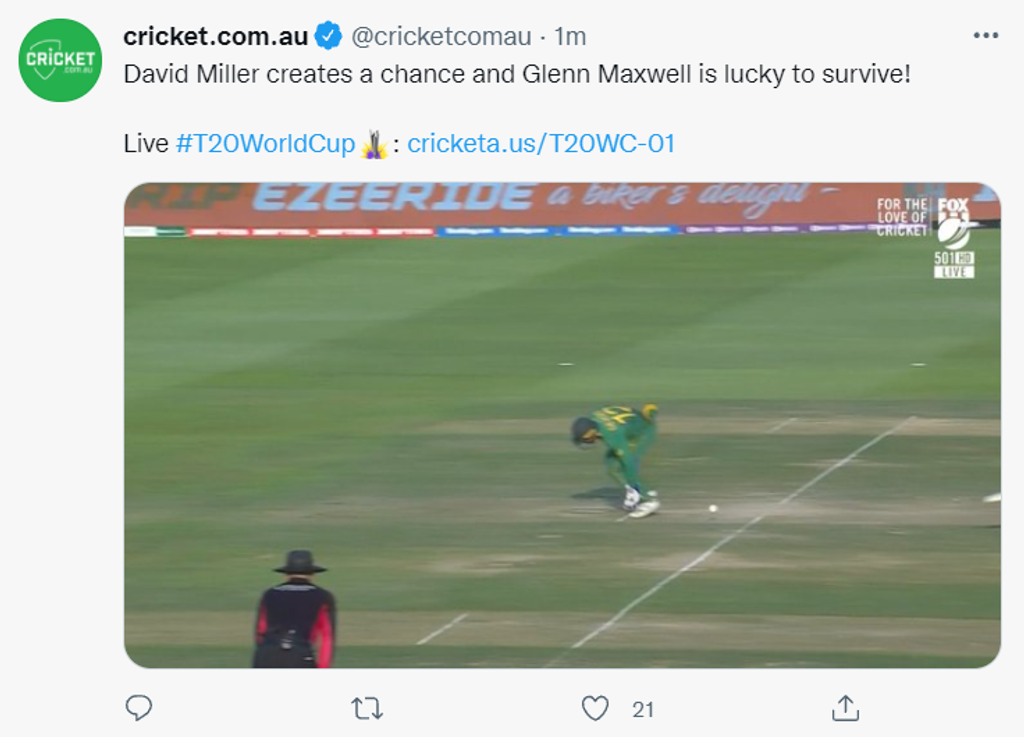Open the share upload arrow icon
1024x737 pixels.
coord(846,708)
